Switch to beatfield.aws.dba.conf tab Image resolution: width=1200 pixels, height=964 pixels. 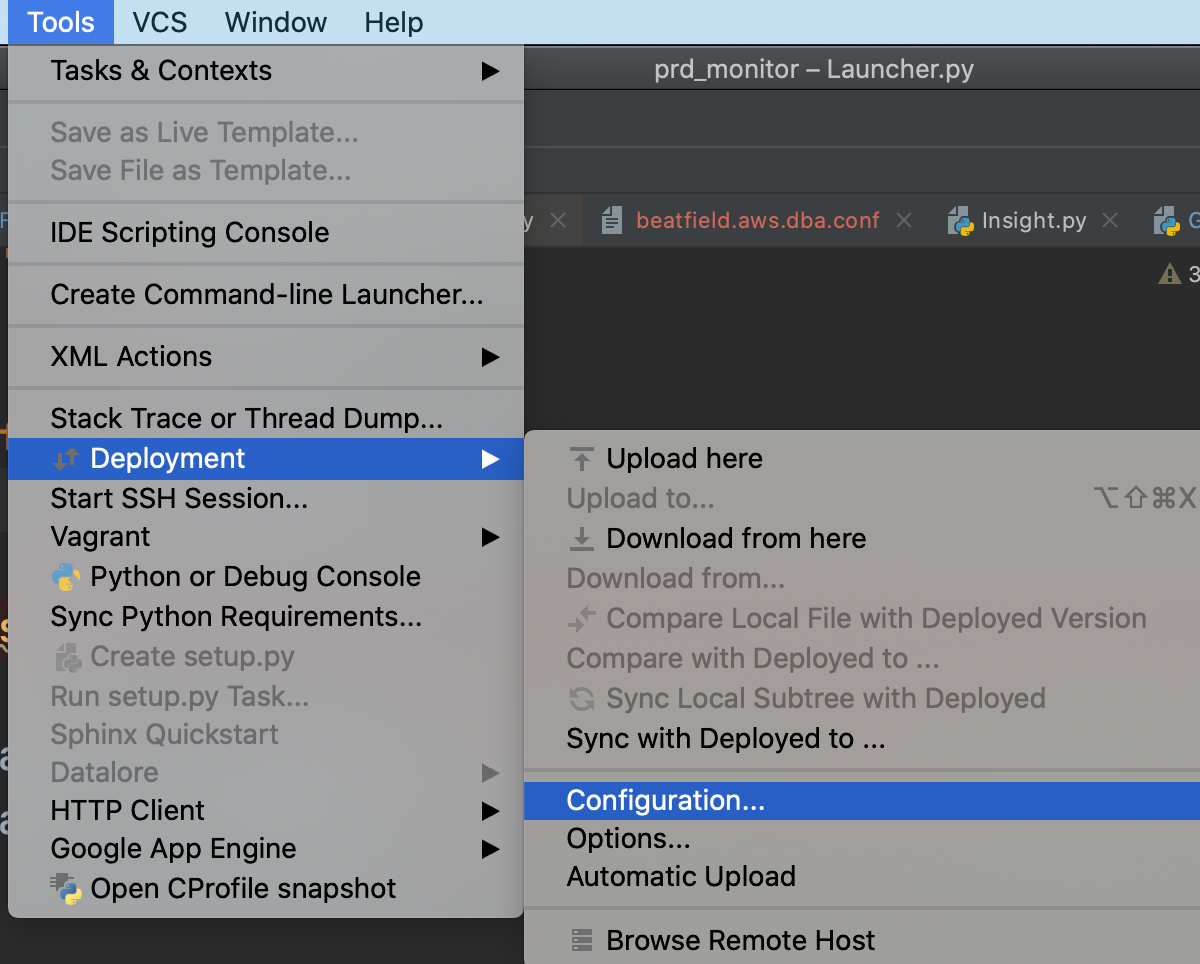tap(757, 221)
